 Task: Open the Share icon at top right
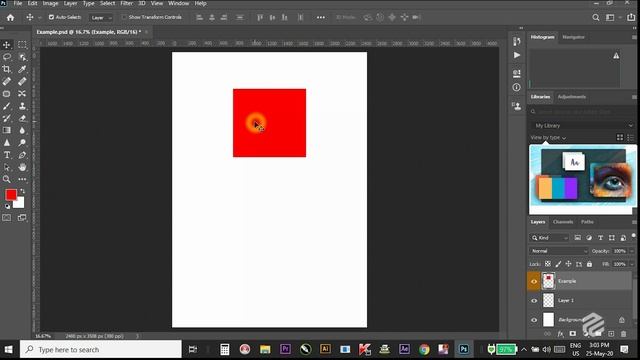point(631,17)
